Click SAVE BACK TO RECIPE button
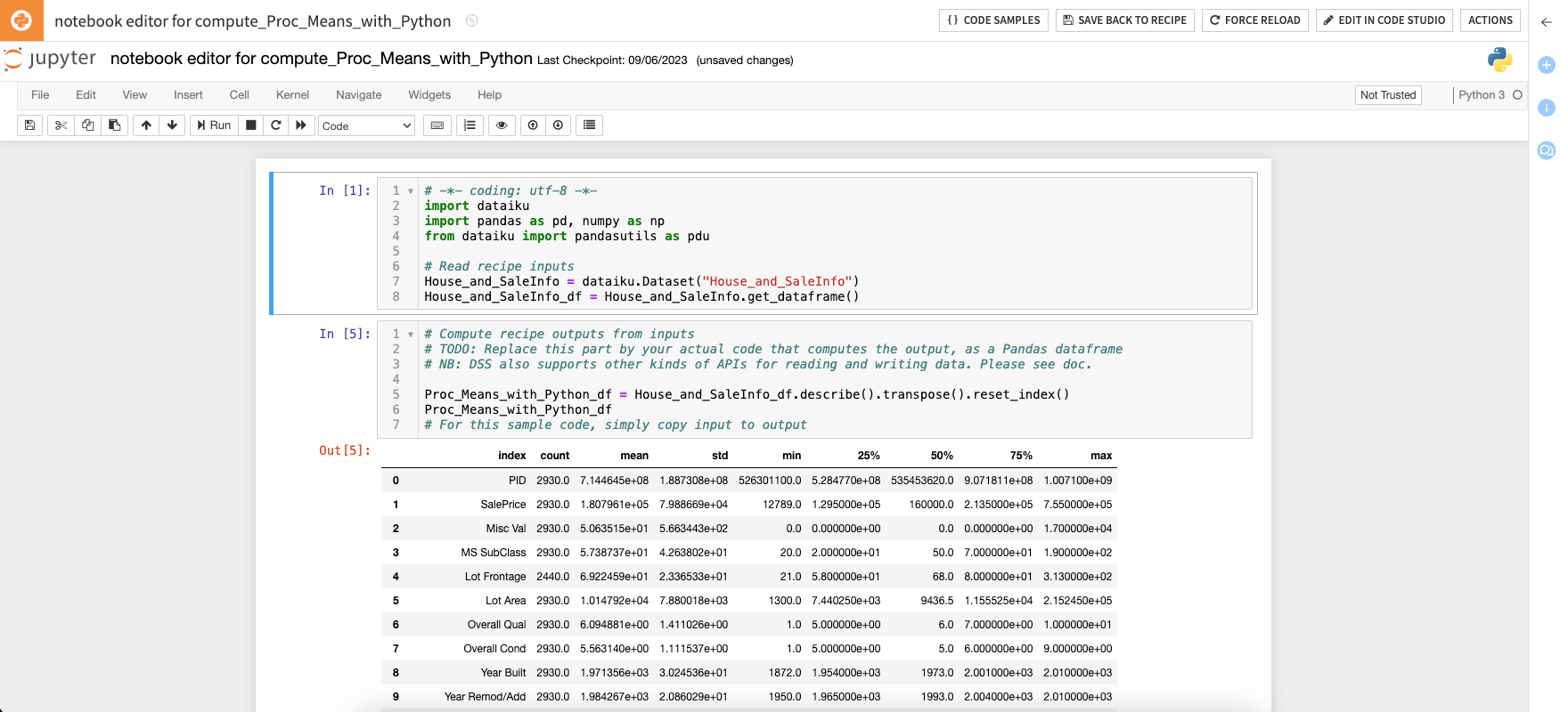The width and height of the screenshot is (1560, 712). pos(1124,20)
